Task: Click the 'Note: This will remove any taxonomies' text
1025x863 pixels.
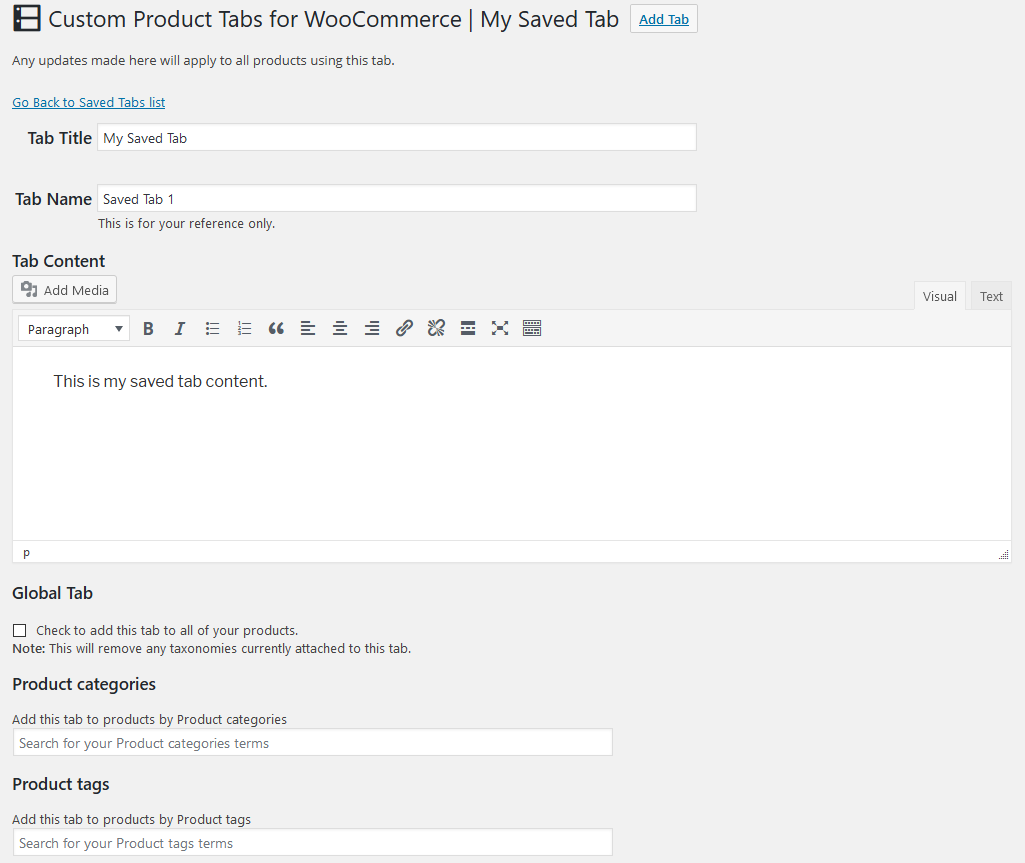Action: click(212, 649)
